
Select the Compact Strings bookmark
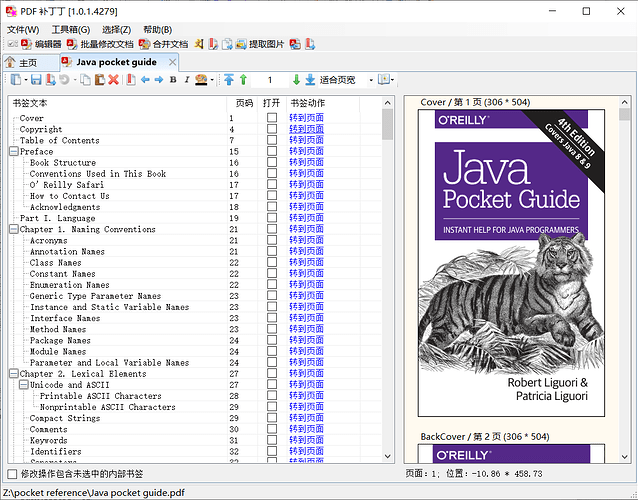click(65, 418)
